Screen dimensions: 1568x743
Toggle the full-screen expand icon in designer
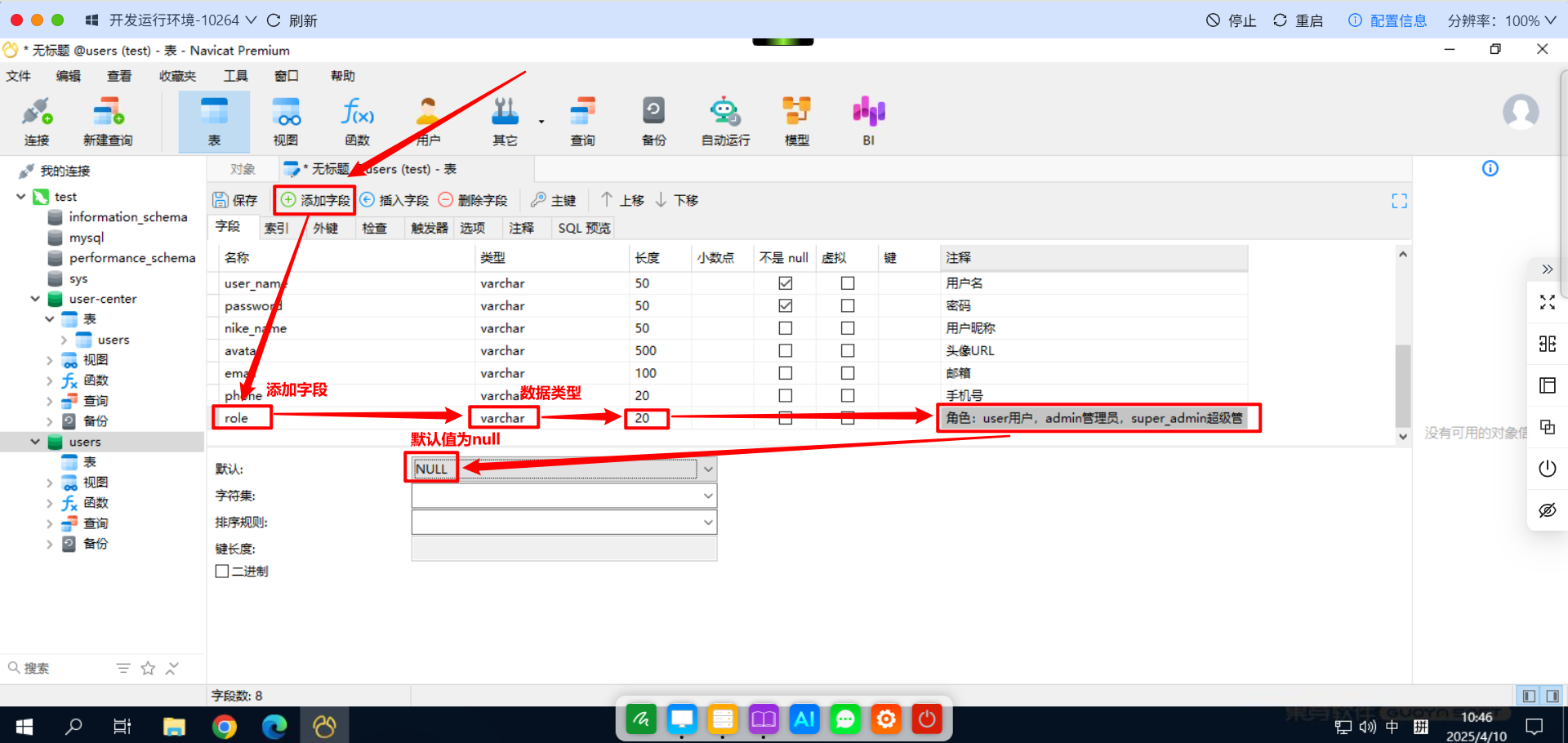[x=1400, y=201]
